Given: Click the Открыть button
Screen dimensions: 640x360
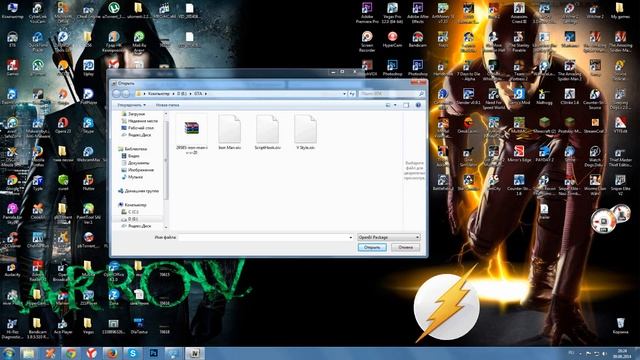Looking at the screenshot, I should (x=372, y=247).
